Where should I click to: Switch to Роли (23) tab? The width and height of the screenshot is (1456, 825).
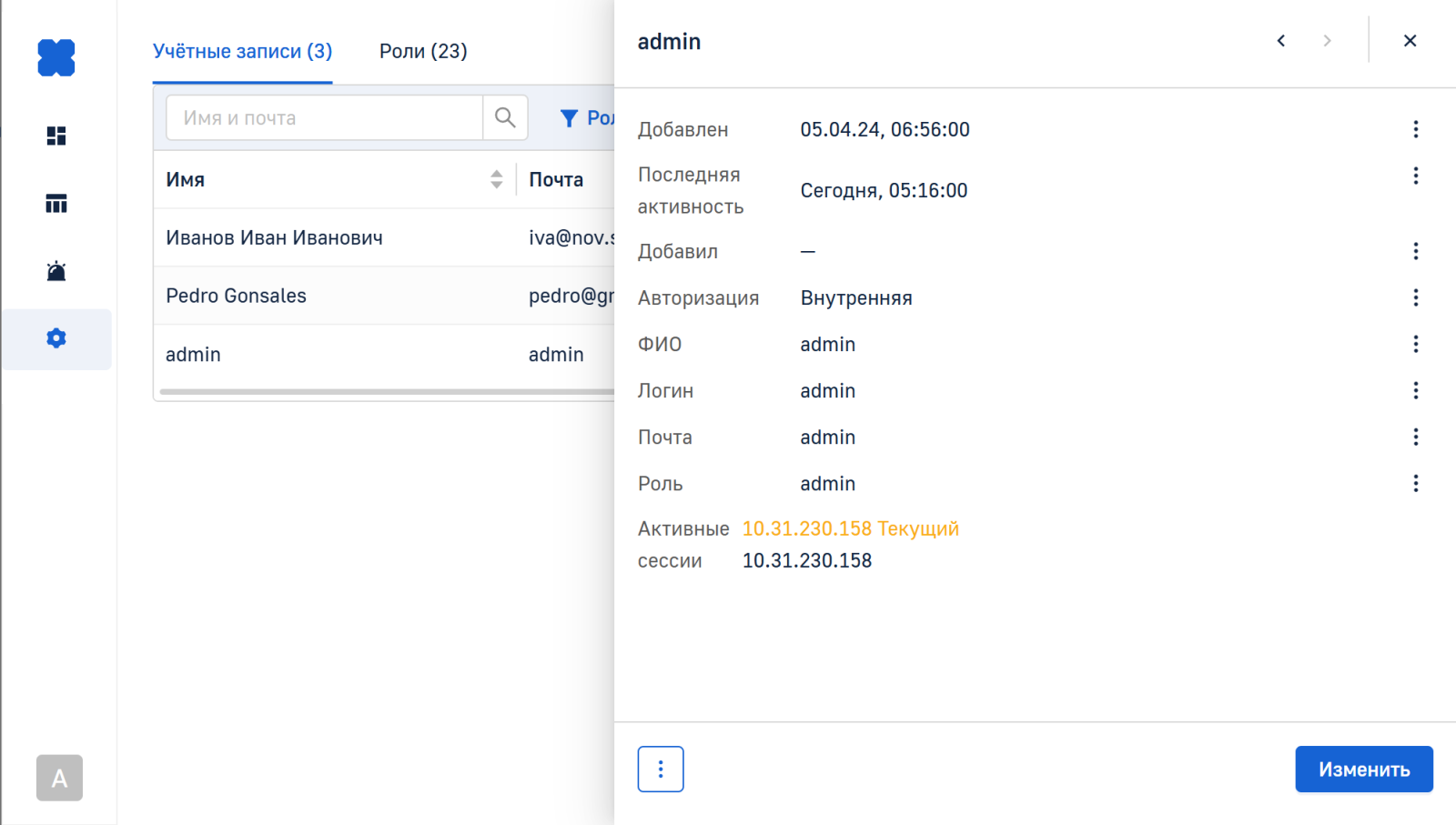[423, 51]
